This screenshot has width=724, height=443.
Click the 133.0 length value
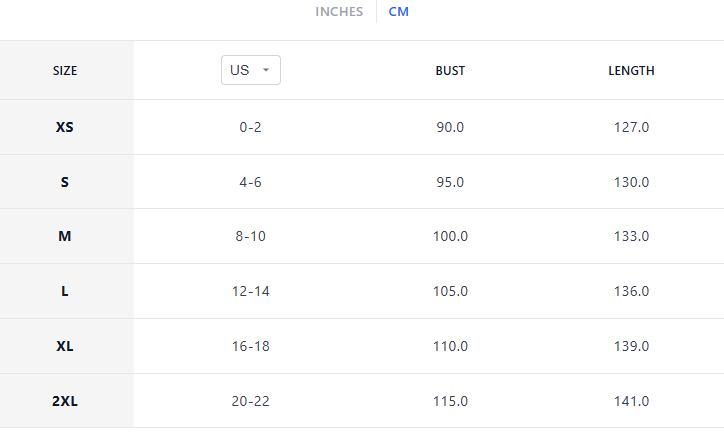pos(631,236)
